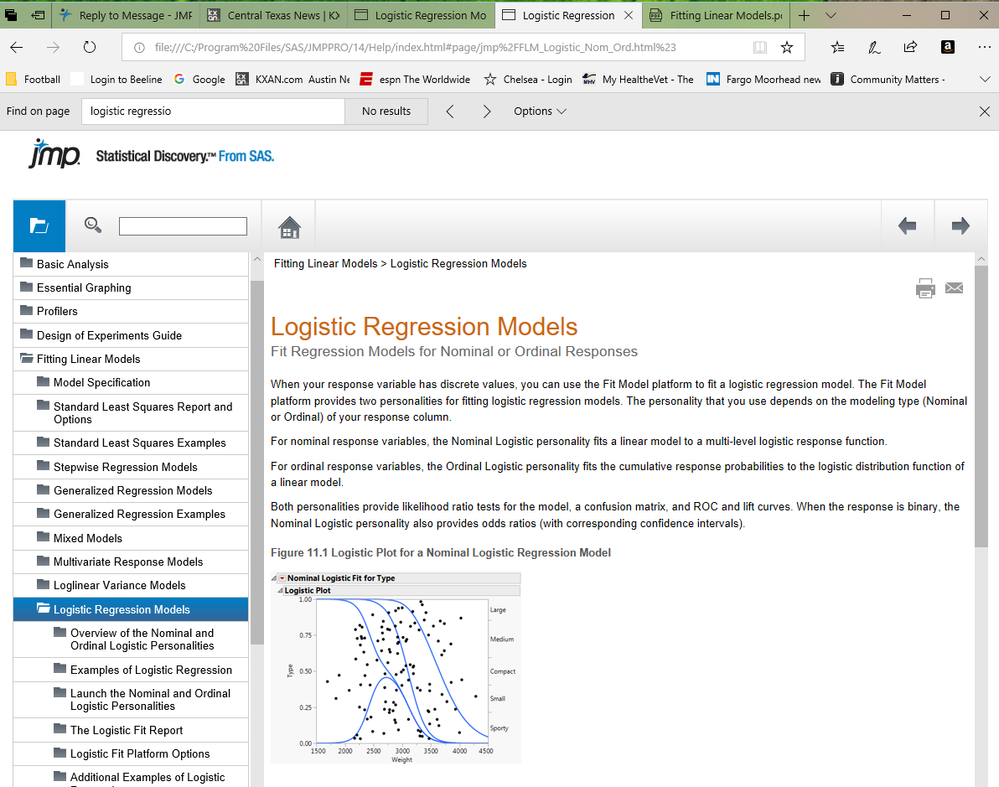
Task: Share this page icon
Action: [910, 47]
